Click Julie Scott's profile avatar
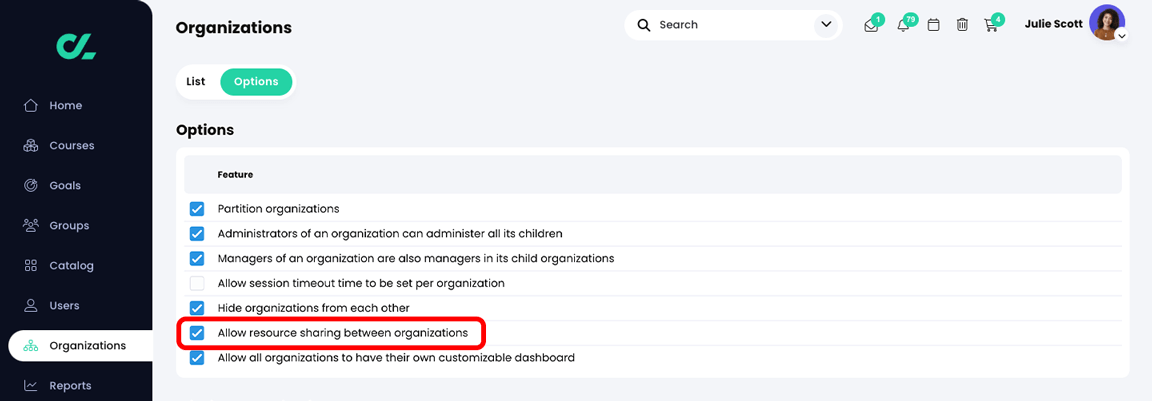This screenshot has width=1152, height=401. click(1106, 23)
